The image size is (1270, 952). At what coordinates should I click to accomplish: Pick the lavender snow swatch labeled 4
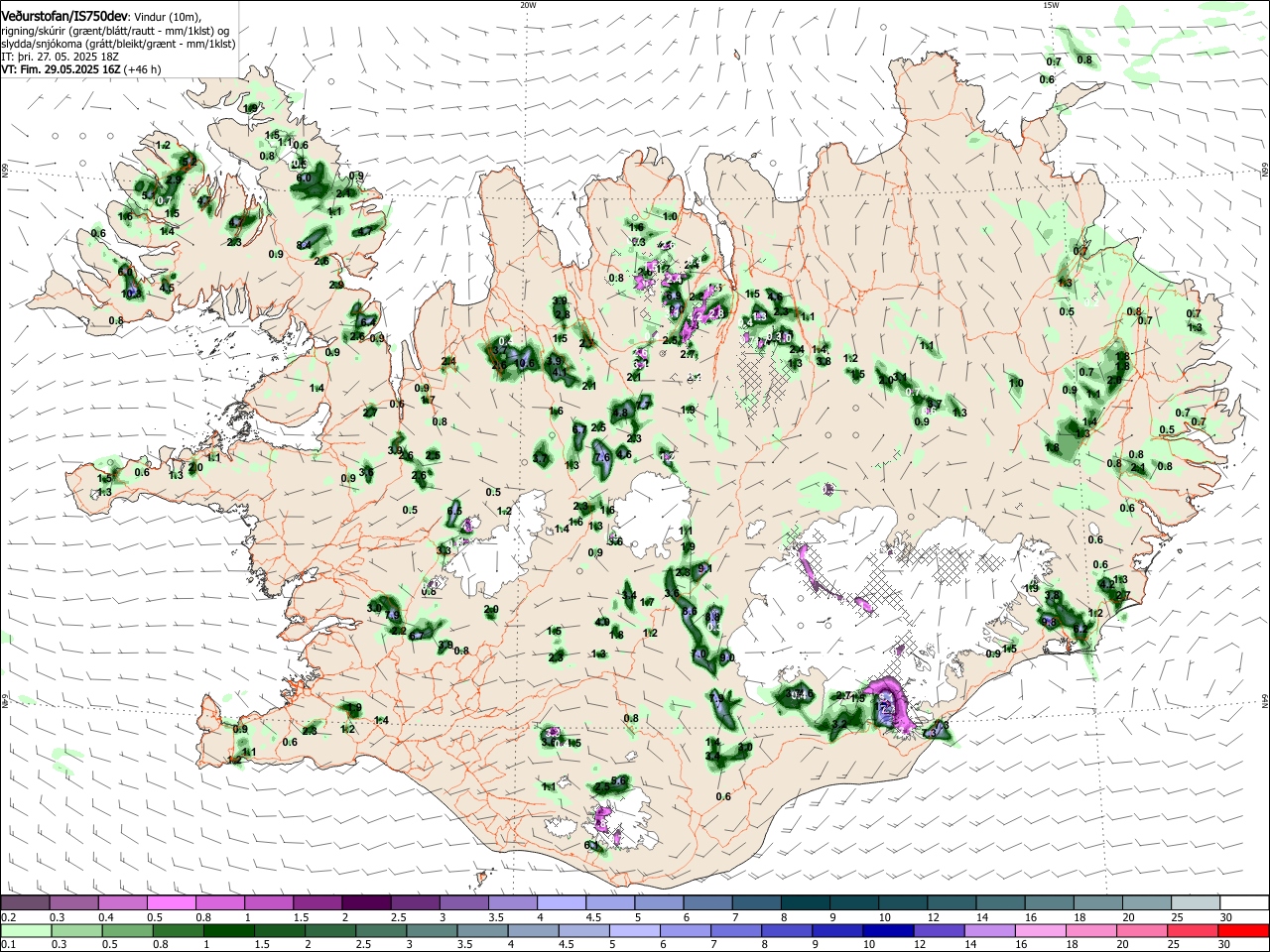(x=562, y=902)
